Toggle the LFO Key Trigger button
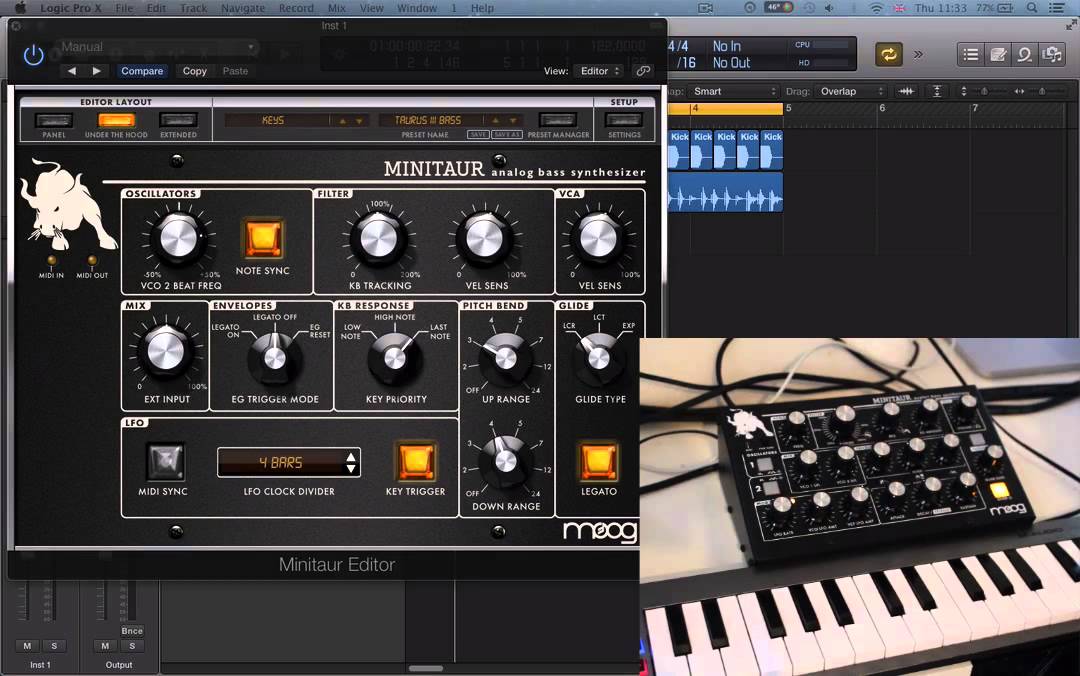 click(x=415, y=461)
